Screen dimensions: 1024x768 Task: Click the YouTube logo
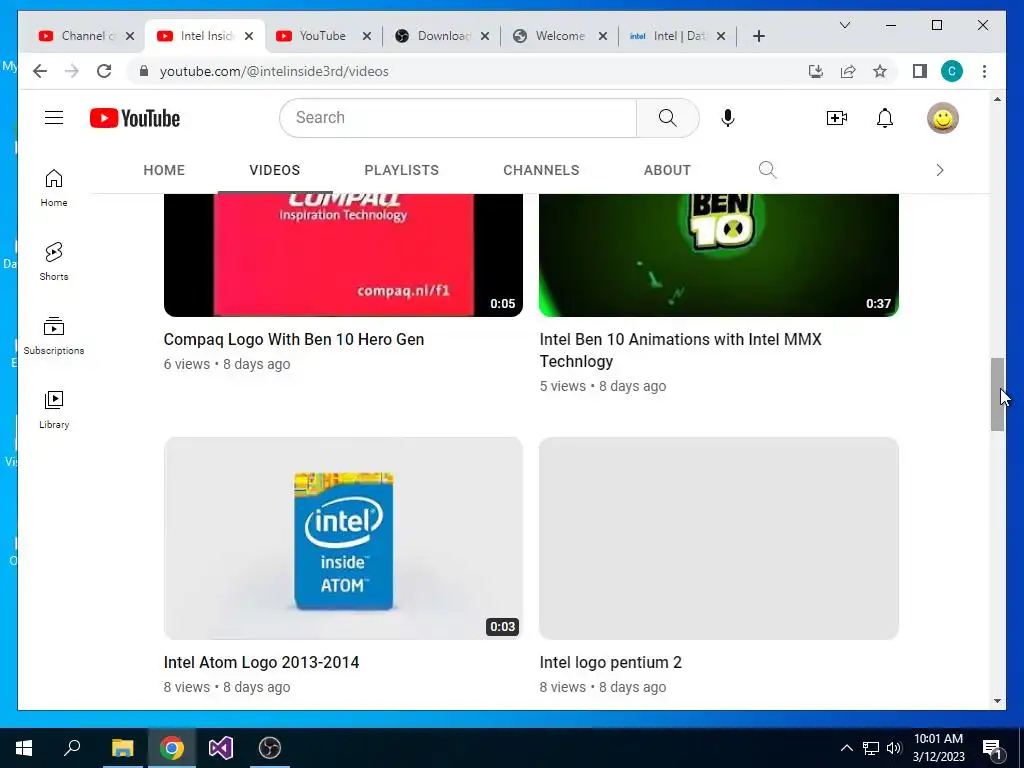click(135, 118)
